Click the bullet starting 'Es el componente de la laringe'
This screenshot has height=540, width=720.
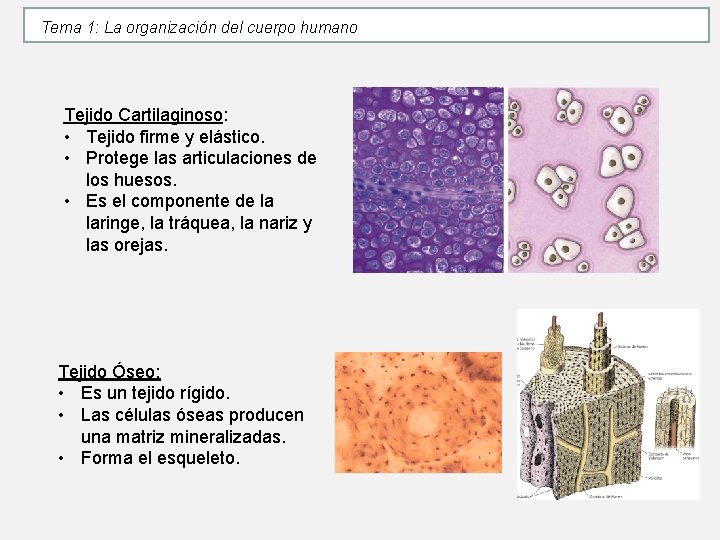click(x=199, y=223)
